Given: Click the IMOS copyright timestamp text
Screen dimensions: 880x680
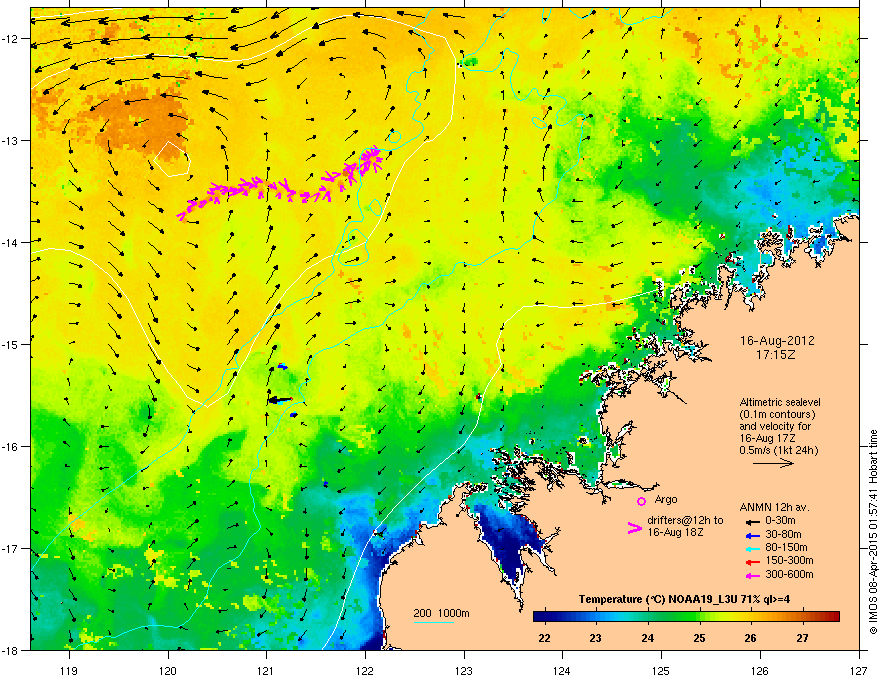Looking at the screenshot, I should 873,532.
